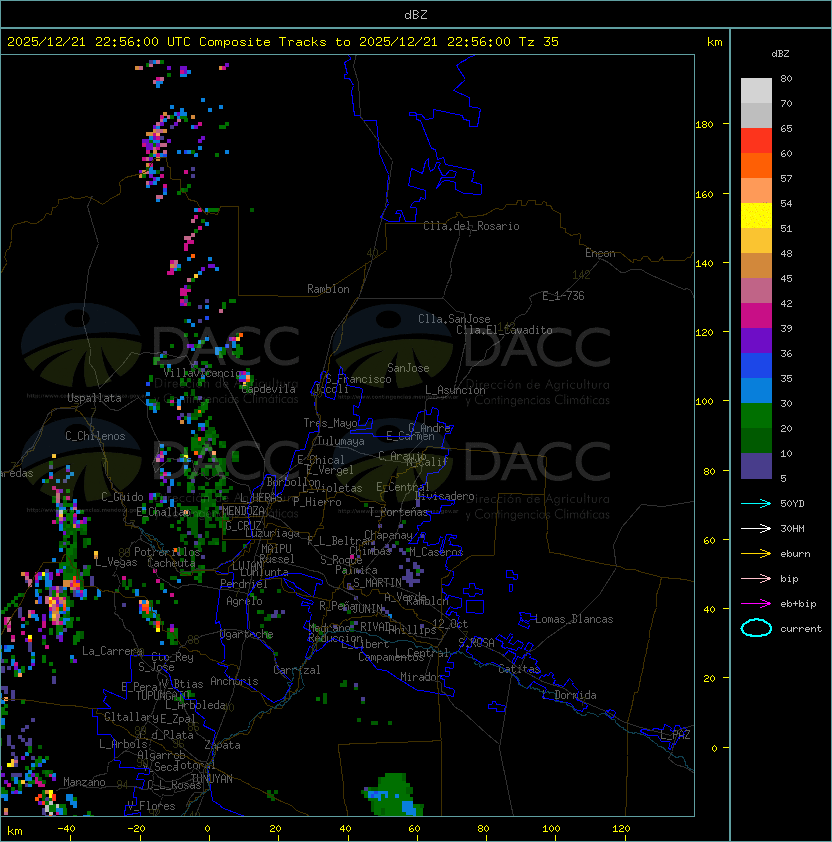832x842 pixels.
Task: Click the 65 dBZ red color swatch
Action: 756,140
